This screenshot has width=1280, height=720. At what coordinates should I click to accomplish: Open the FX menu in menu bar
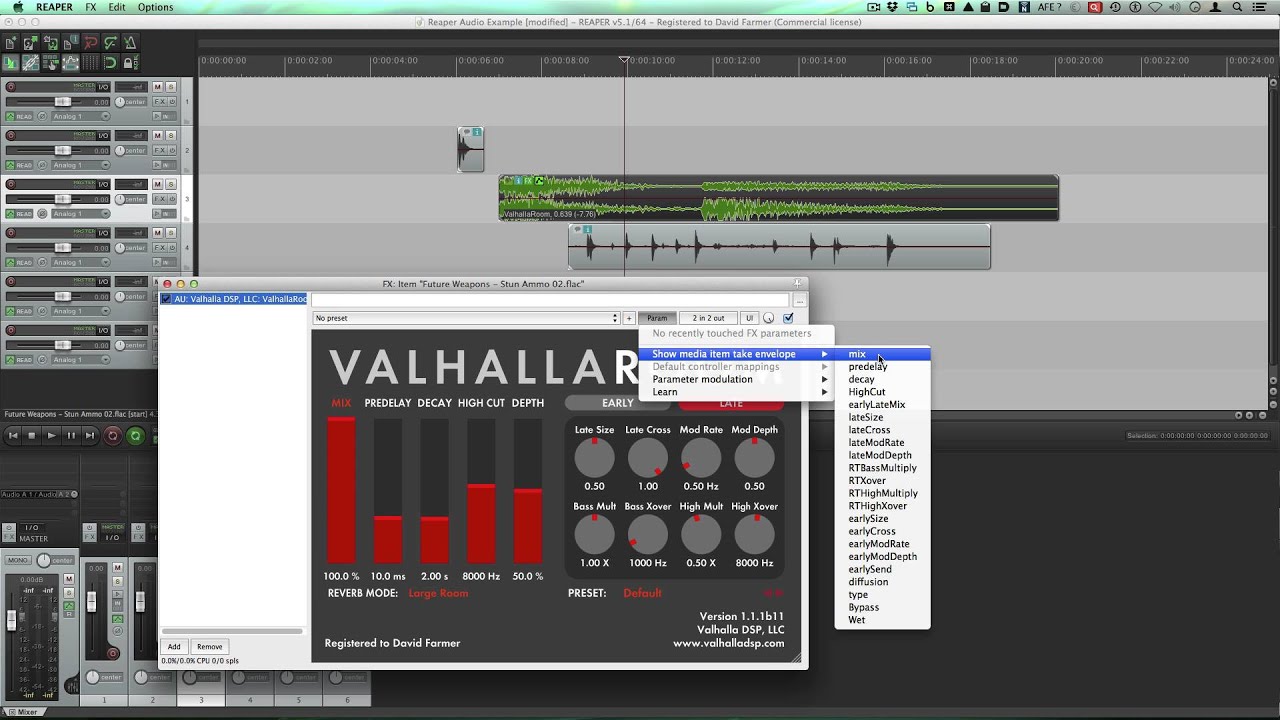coord(91,7)
